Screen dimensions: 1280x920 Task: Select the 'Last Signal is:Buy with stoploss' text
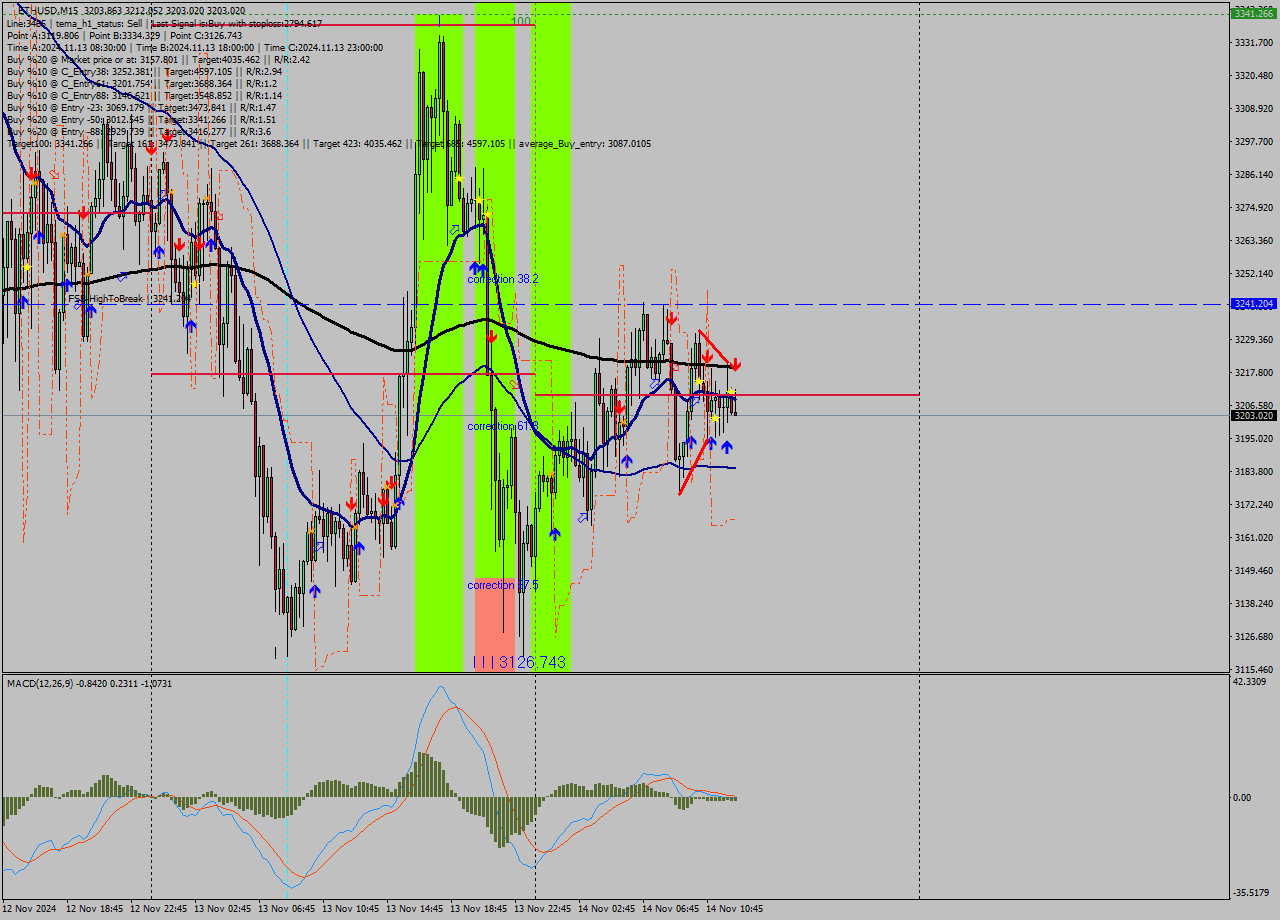coord(236,23)
